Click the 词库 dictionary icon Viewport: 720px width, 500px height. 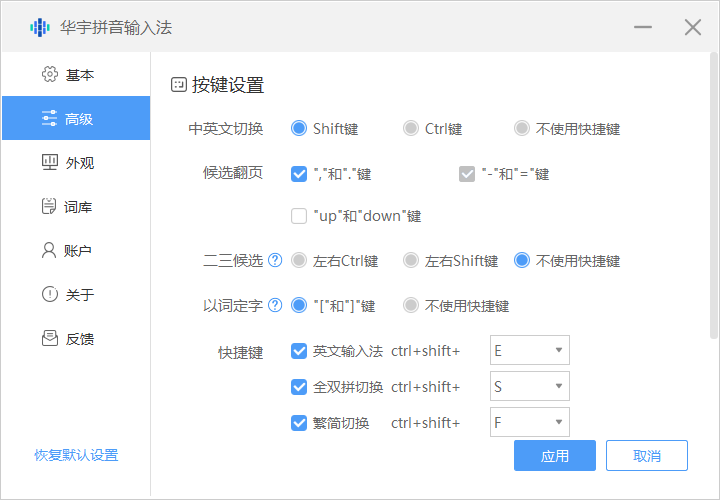tap(49, 207)
